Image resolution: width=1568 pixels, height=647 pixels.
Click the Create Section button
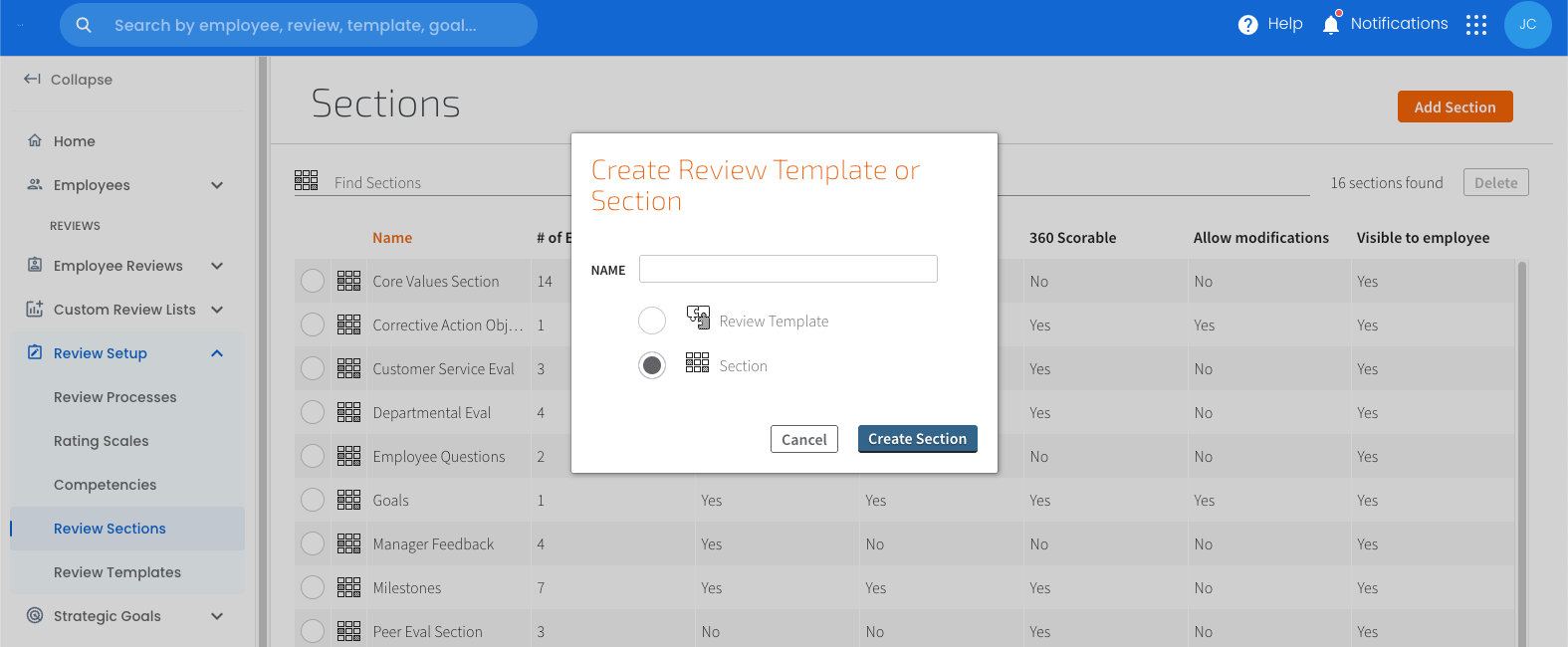pos(918,439)
